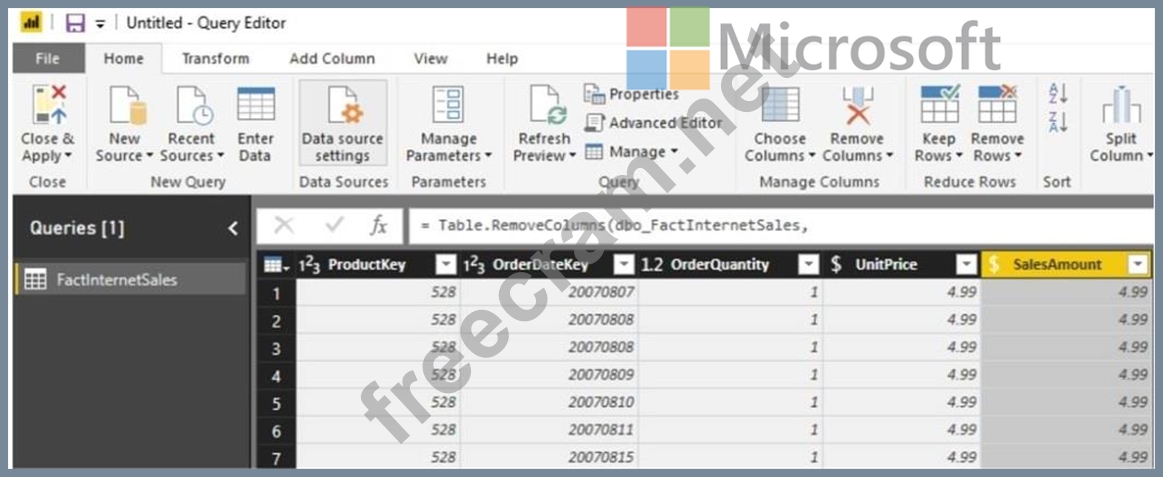Open the OrderDateKey column filter dropdown

625,265
